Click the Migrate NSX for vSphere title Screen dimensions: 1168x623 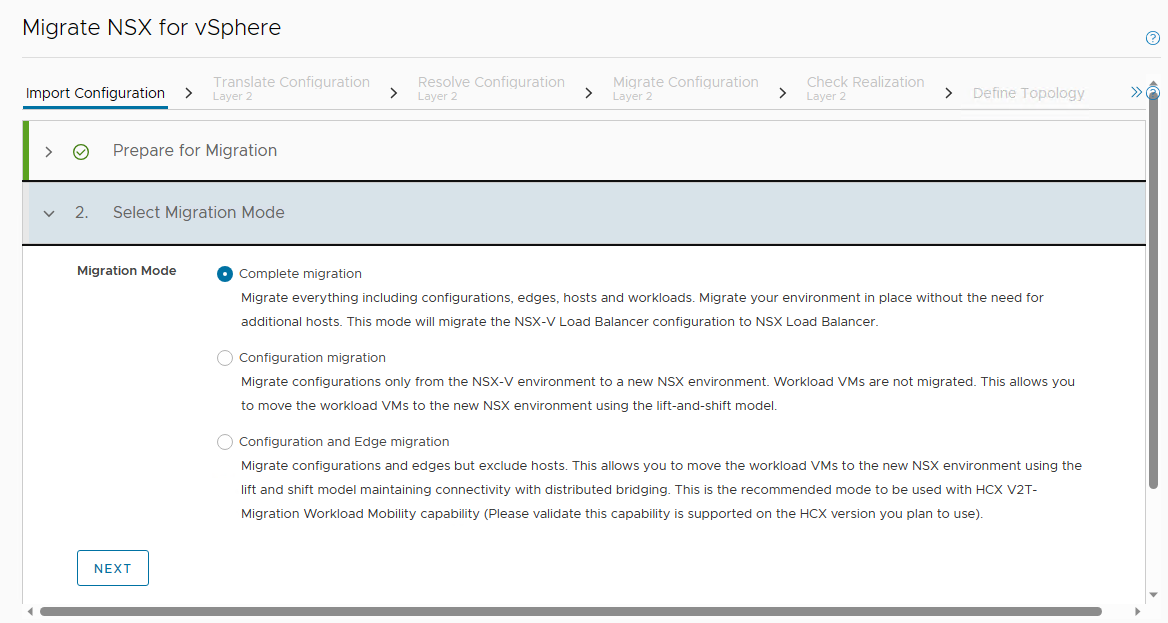[152, 28]
